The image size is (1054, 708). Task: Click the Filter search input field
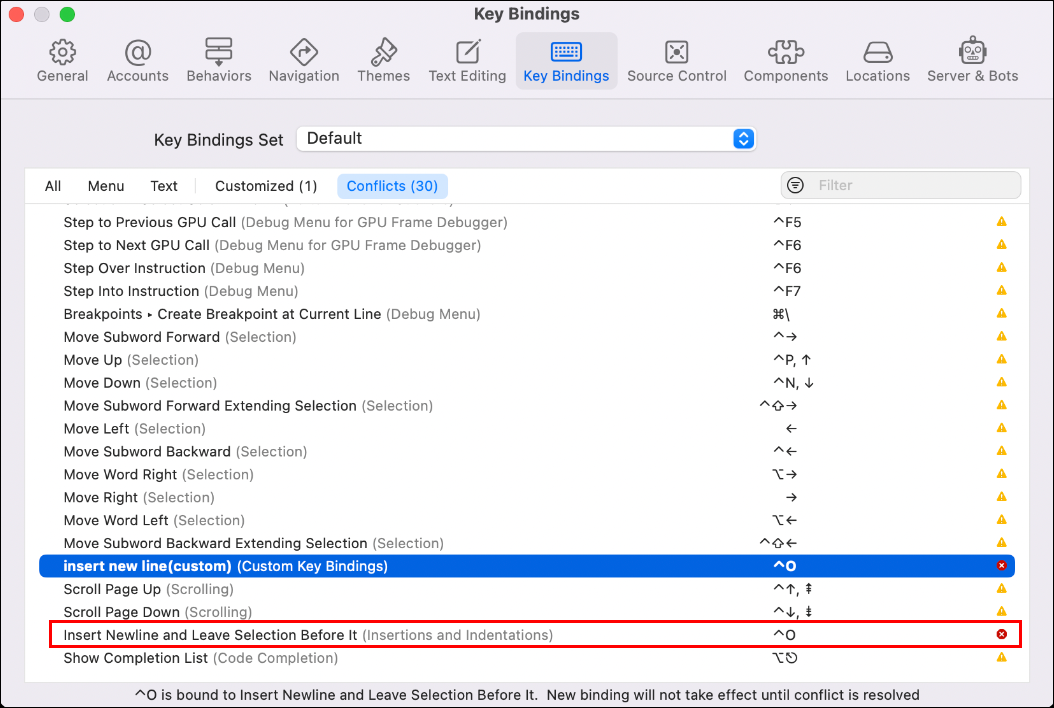[901, 186]
